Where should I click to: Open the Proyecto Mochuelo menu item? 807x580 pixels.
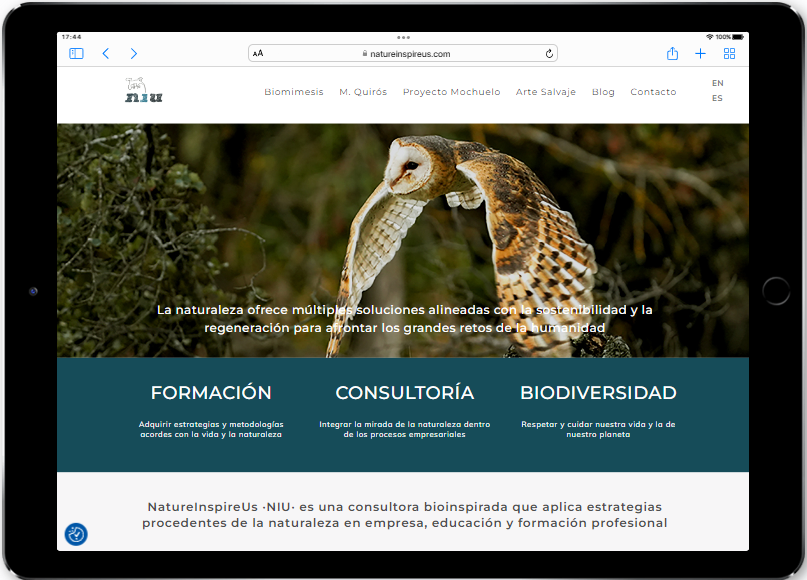[451, 92]
